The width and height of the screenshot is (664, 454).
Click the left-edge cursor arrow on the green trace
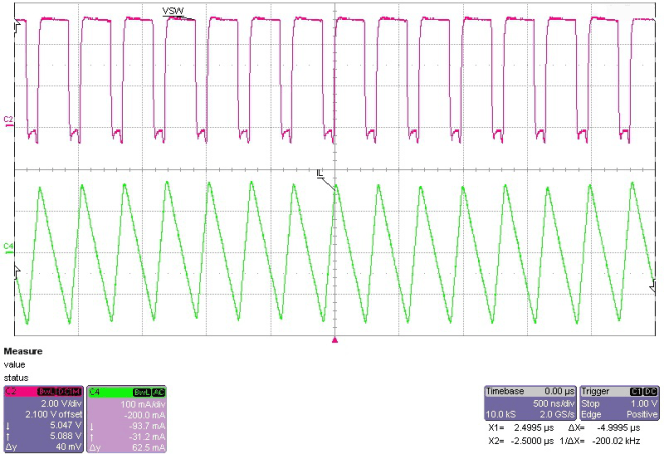click(x=17, y=268)
